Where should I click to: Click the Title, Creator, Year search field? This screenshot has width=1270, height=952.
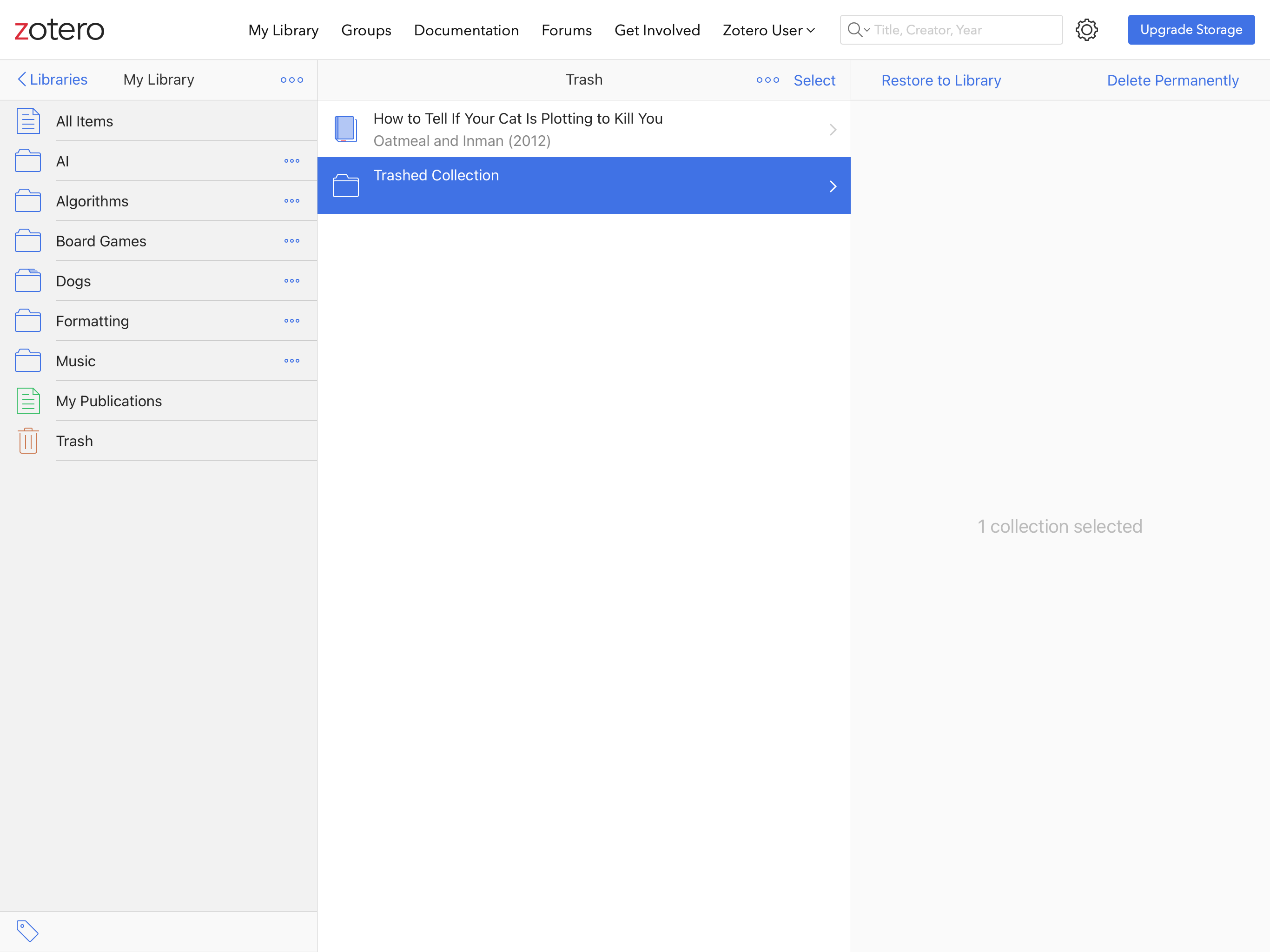tap(965, 30)
